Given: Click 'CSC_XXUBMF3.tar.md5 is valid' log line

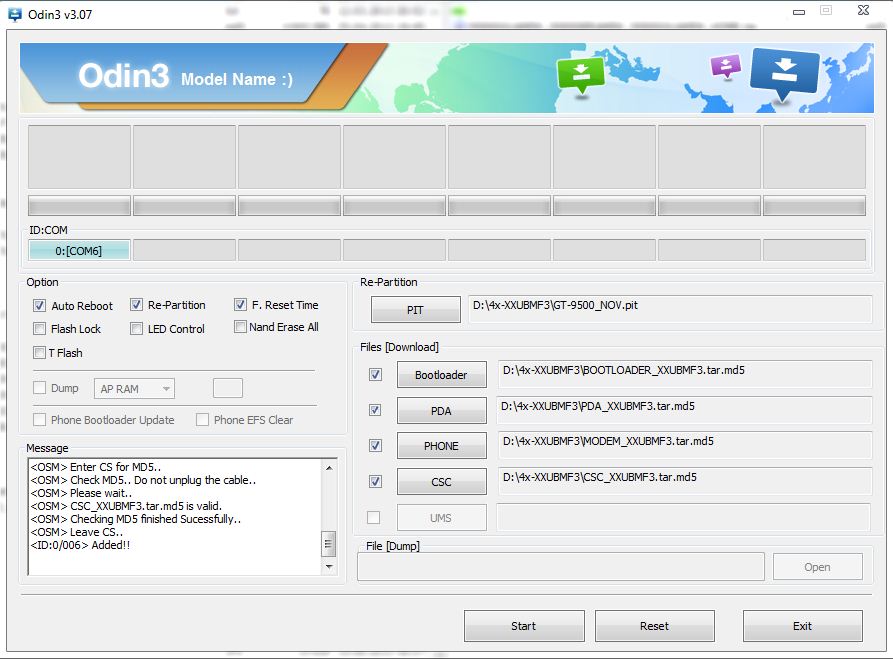Looking at the screenshot, I should (x=126, y=506).
